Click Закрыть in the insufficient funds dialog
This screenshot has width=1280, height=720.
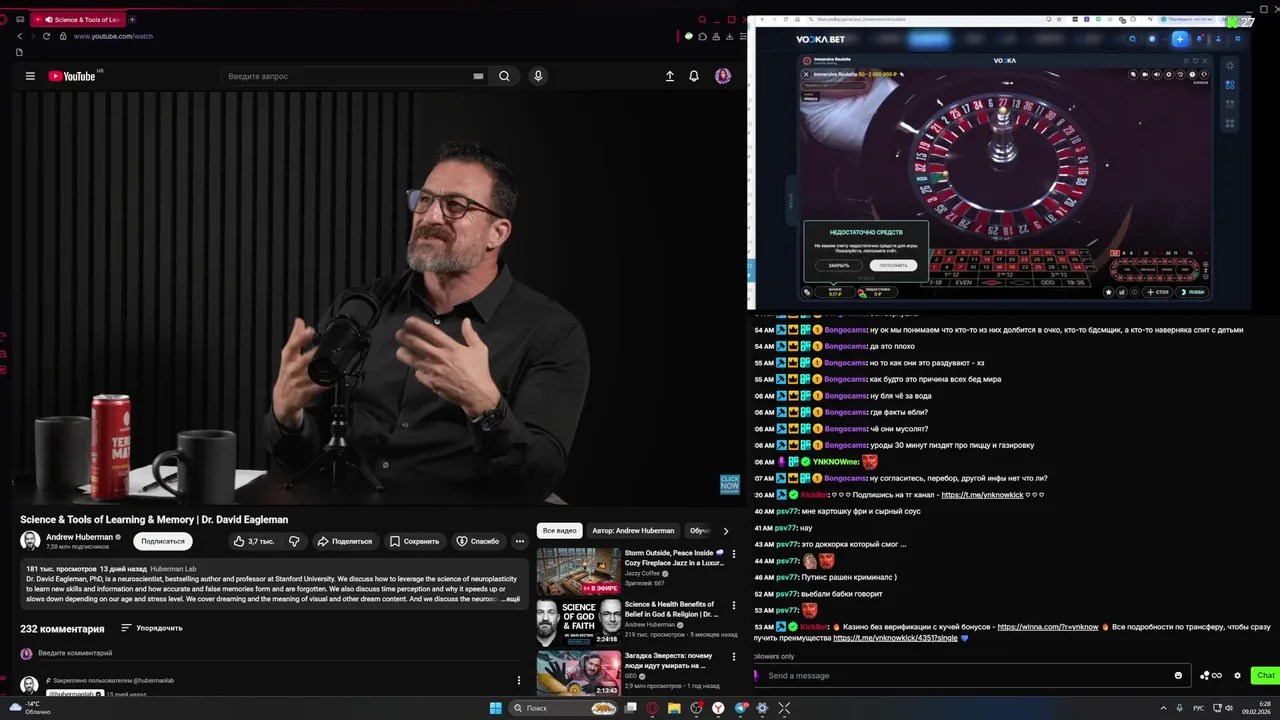[x=839, y=265]
